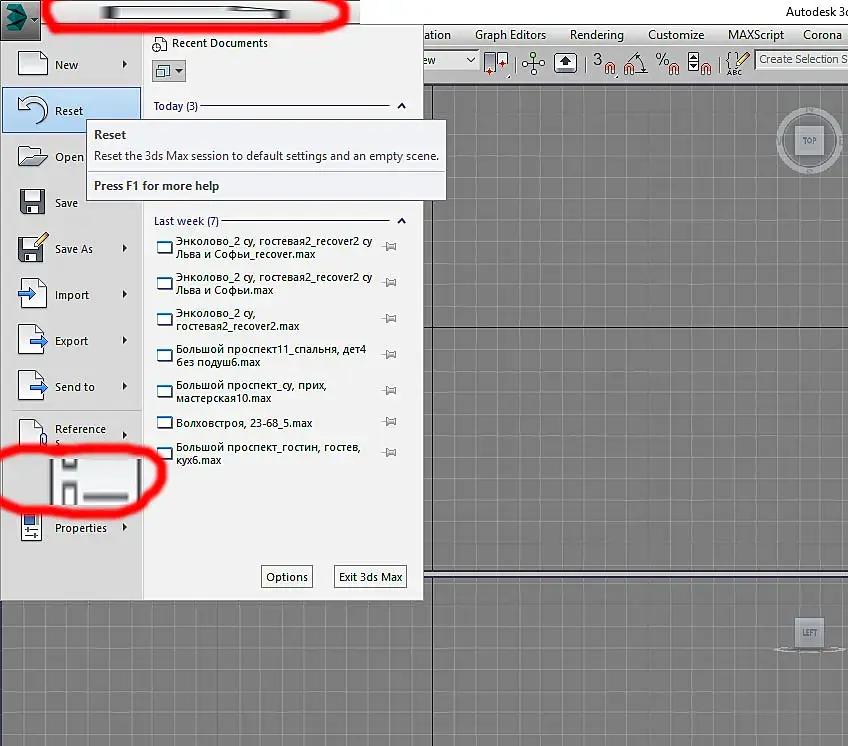Screen dimensions: 848x746
Task: Choose Save As in the application menu
Action: (x=71, y=249)
